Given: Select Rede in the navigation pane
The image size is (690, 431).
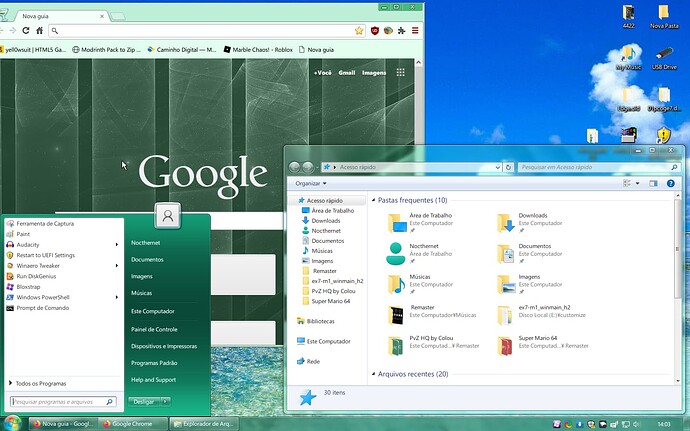Looking at the screenshot, I should [x=308, y=361].
